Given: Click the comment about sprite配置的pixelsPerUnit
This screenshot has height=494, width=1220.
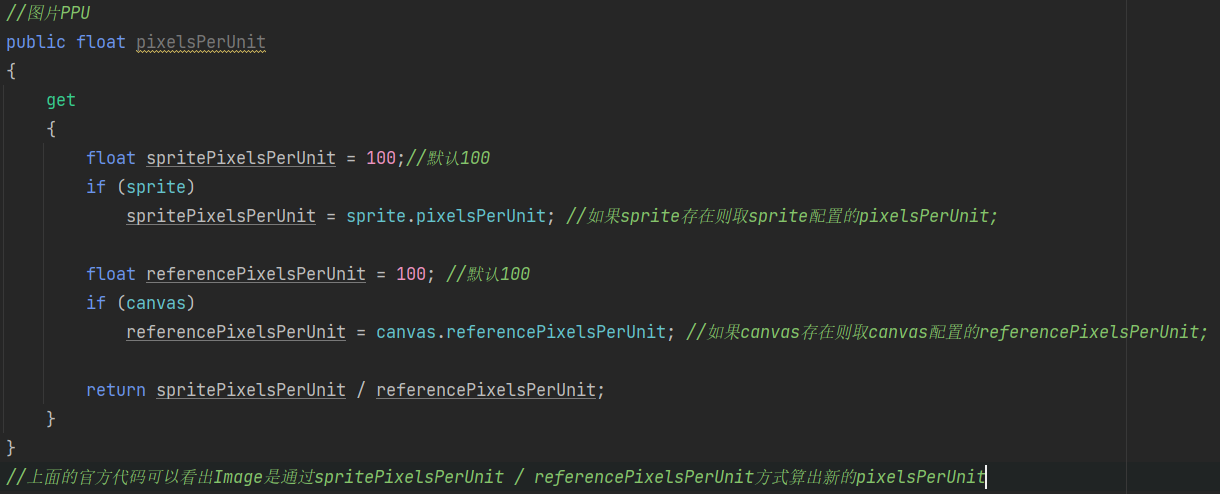Looking at the screenshot, I should pos(782,216).
